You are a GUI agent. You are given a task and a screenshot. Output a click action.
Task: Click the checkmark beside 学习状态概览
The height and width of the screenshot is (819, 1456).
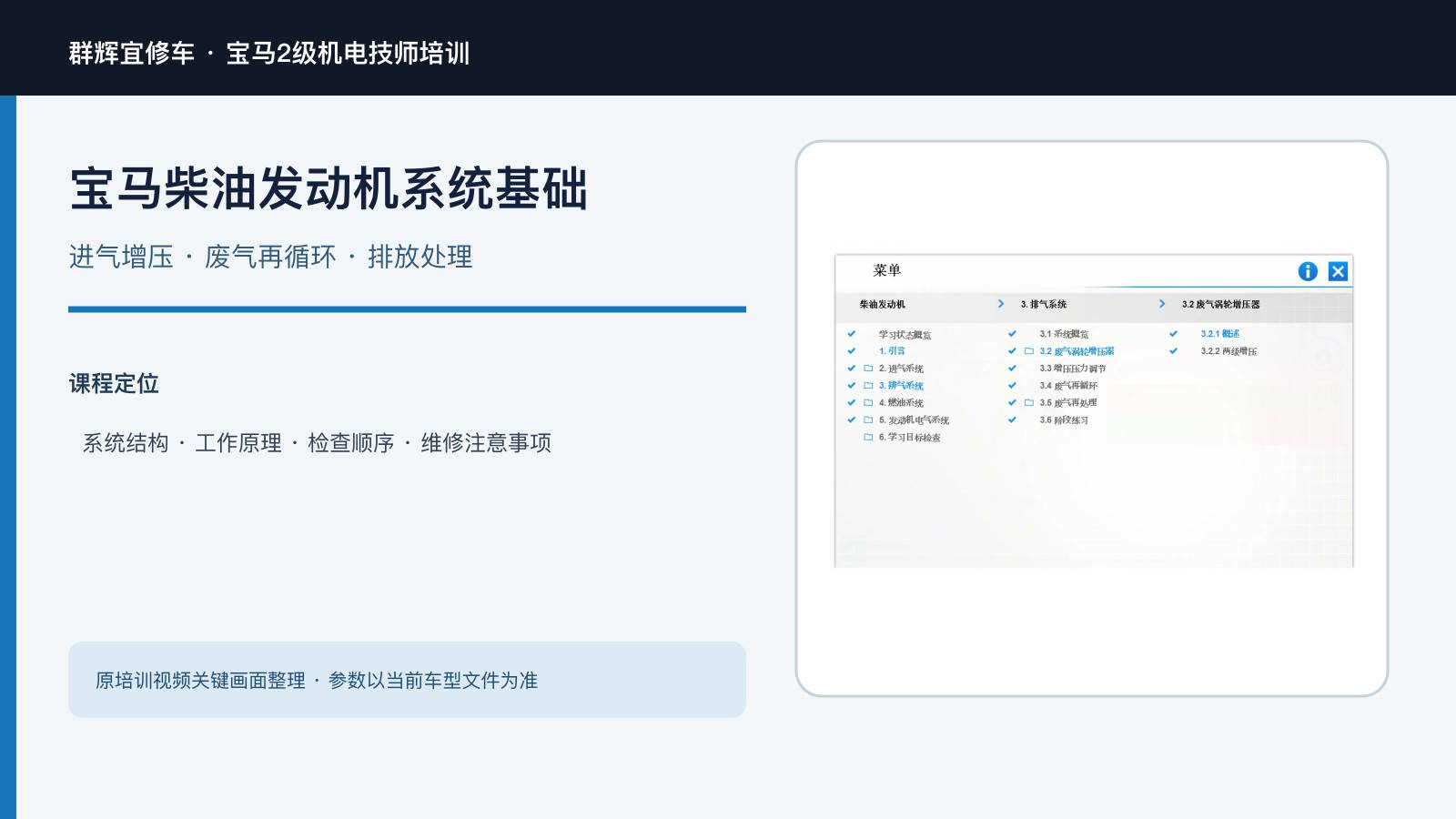click(852, 334)
